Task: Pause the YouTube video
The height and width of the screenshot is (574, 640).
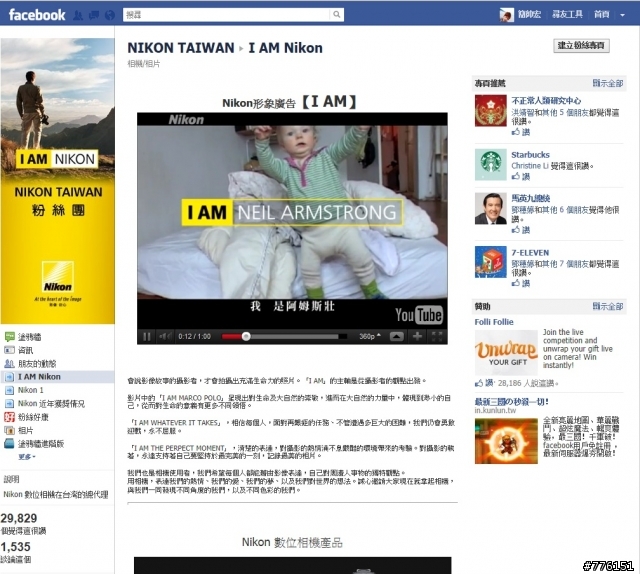Action: (147, 336)
